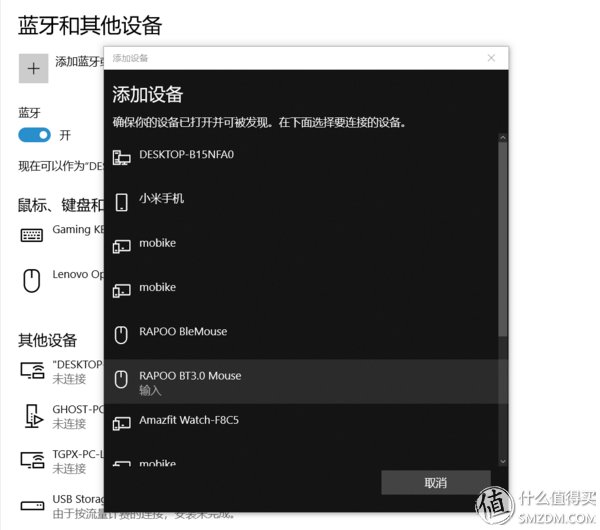Select USB Storage entry in settings
Screen dimensions: 600x530
[x=78, y=499]
